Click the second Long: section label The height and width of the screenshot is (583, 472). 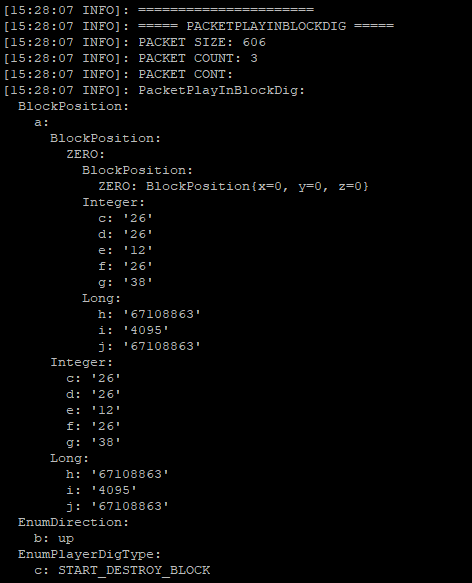coord(70,458)
